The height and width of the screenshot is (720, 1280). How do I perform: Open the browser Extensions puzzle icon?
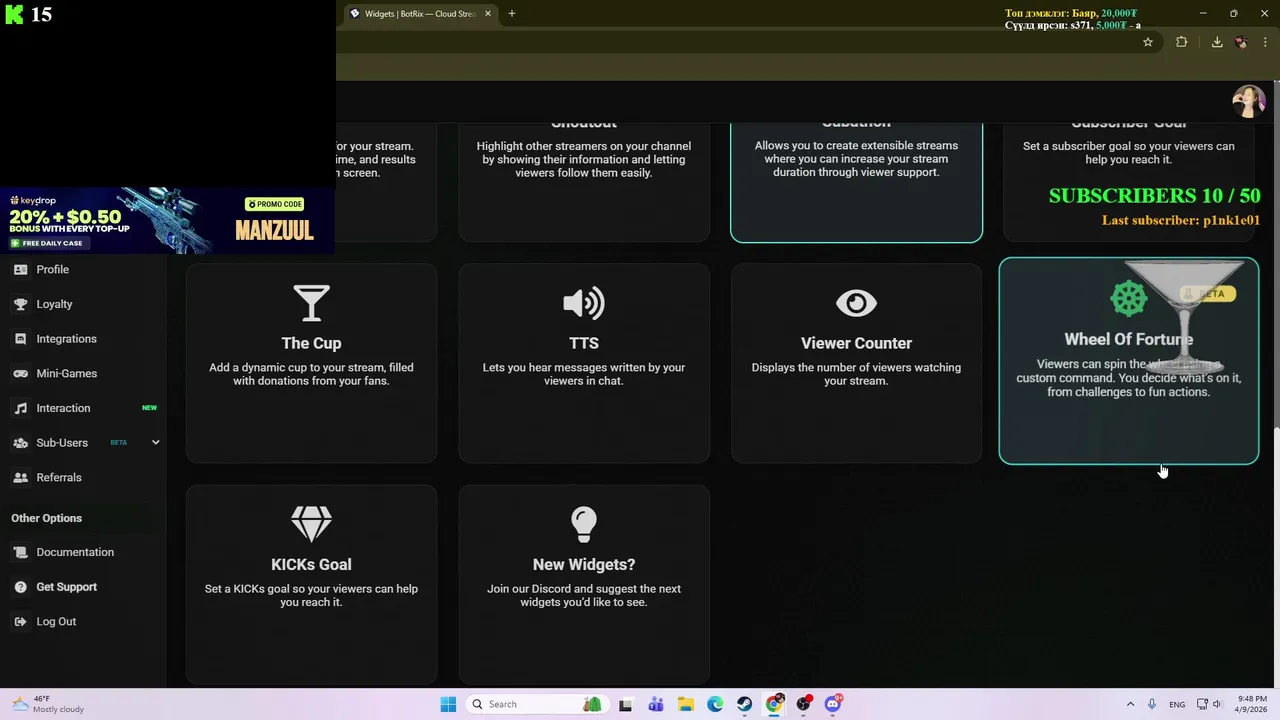pyautogui.click(x=1181, y=42)
